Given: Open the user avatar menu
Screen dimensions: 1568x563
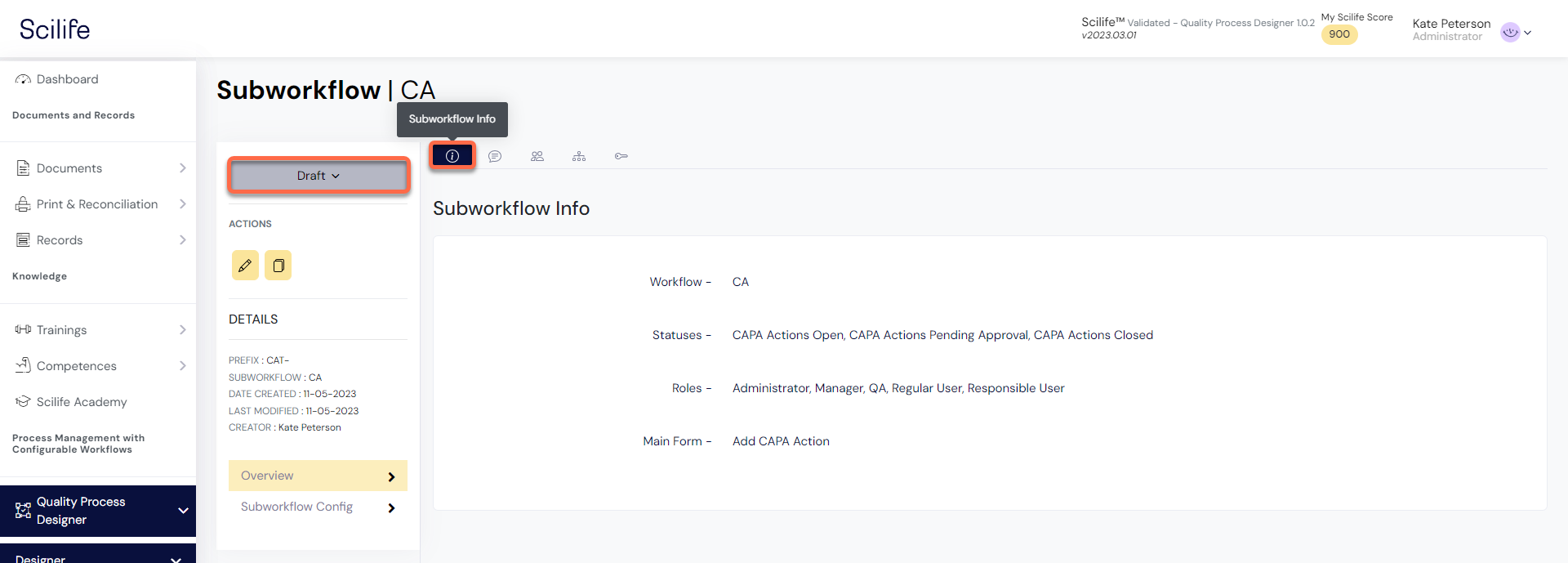Looking at the screenshot, I should pyautogui.click(x=1516, y=33).
